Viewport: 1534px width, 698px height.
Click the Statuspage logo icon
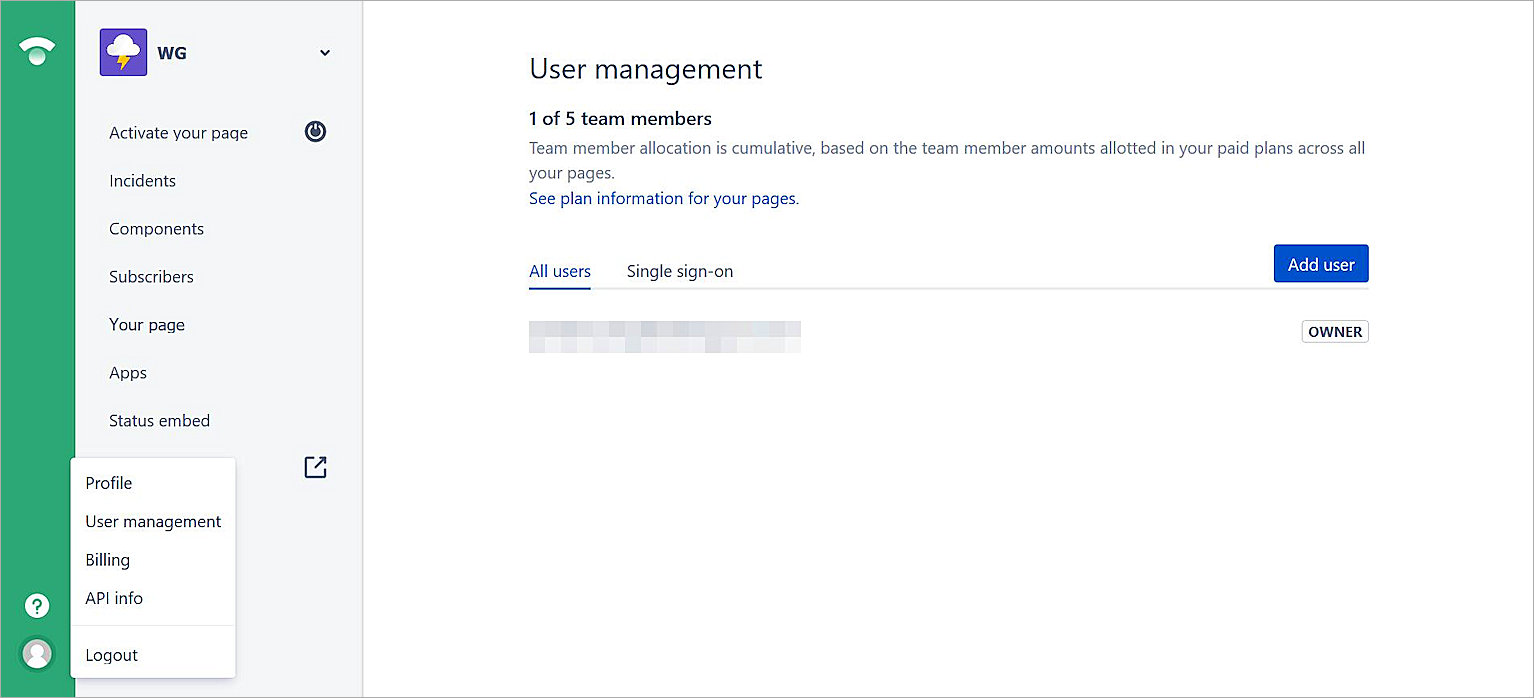[x=37, y=52]
